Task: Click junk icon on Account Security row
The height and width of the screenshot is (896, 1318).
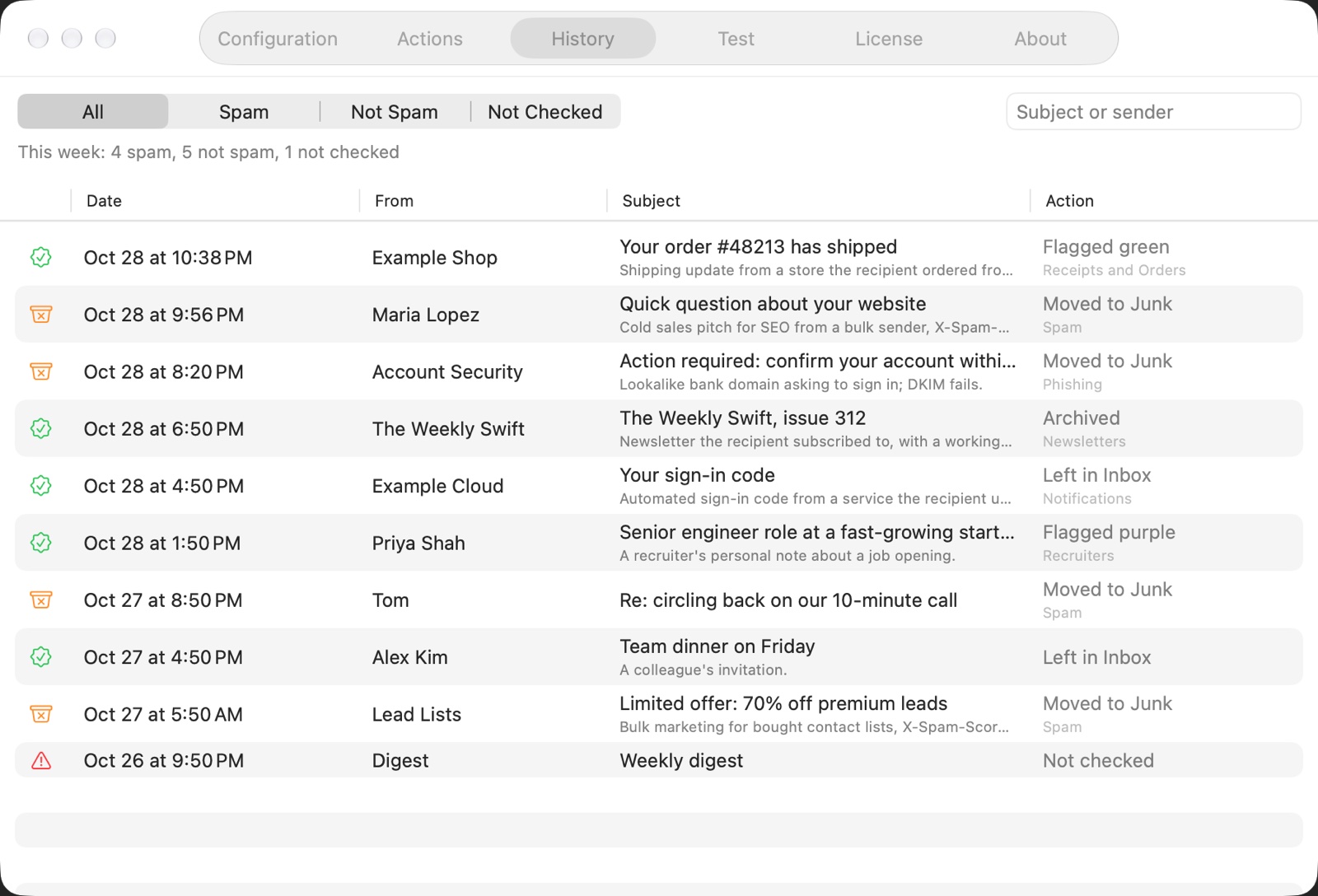Action: pos(41,371)
